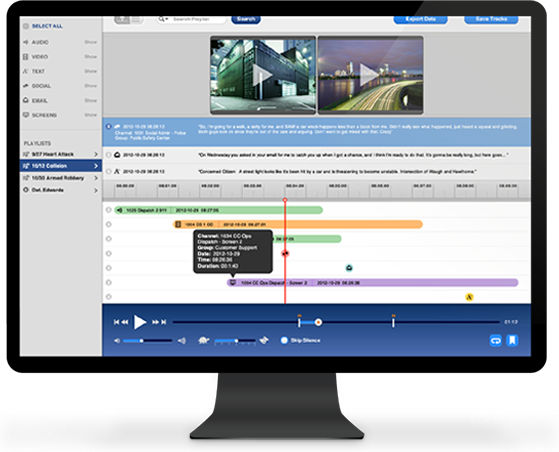Click the loop playback icon
The image size is (559, 452).
[x=496, y=340]
